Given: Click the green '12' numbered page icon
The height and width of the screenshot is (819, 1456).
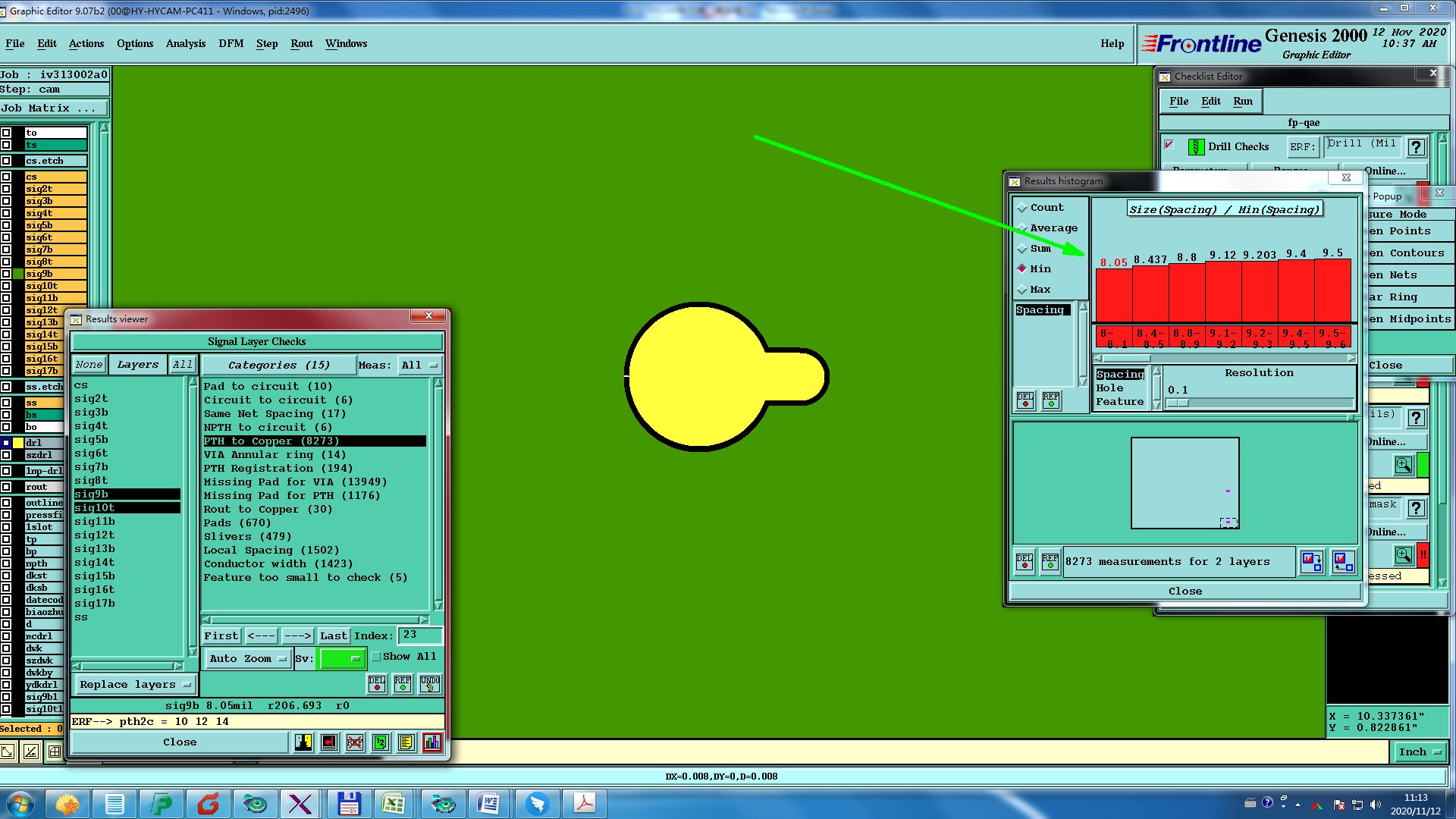Looking at the screenshot, I should 381,742.
